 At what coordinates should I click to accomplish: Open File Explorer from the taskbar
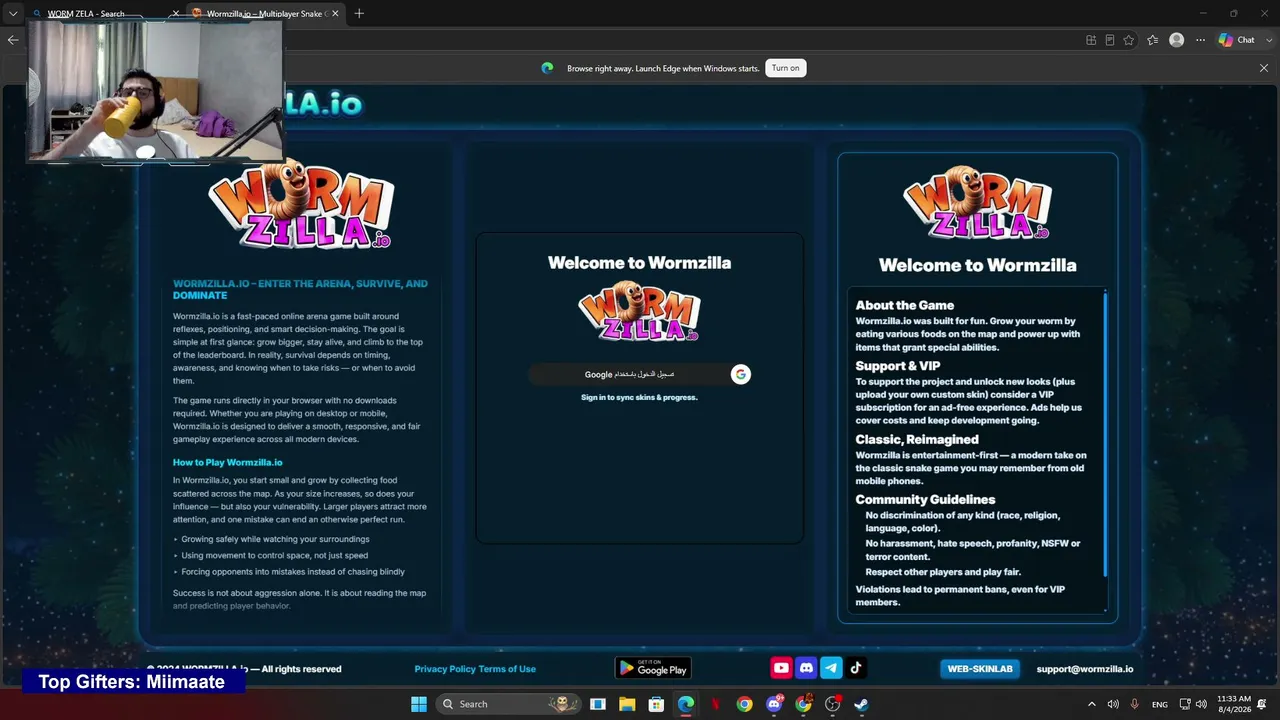coord(627,704)
